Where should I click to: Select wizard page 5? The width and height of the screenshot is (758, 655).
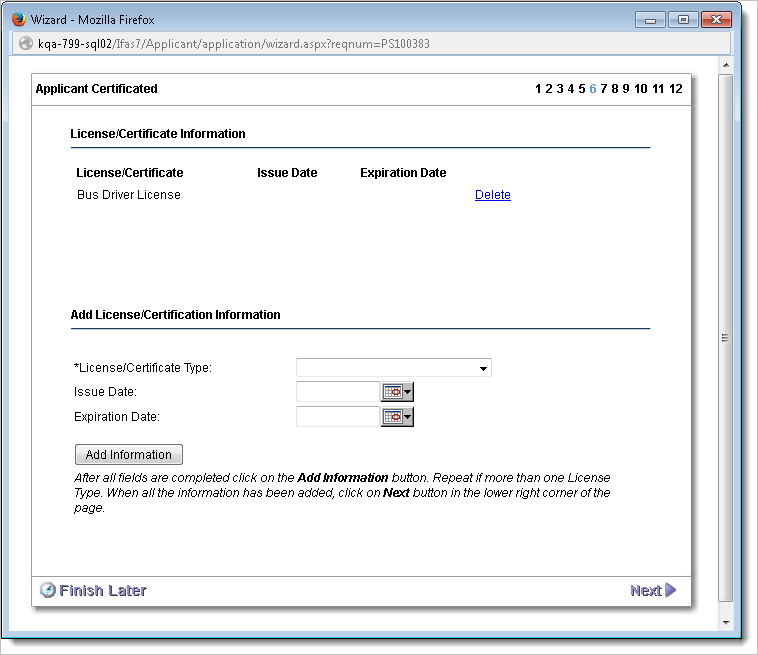tap(582, 89)
